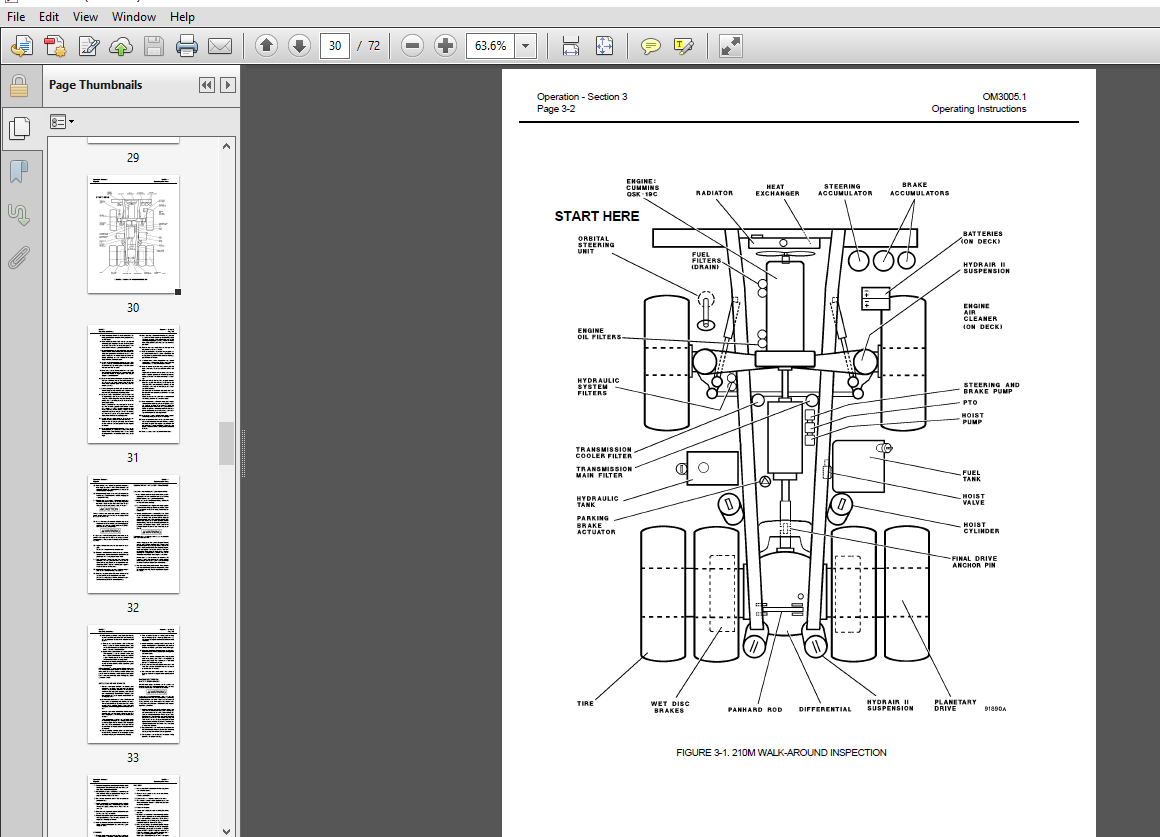Click the 'OM3005.1' header text
Viewport: 1160px width, 837px height.
[1004, 97]
